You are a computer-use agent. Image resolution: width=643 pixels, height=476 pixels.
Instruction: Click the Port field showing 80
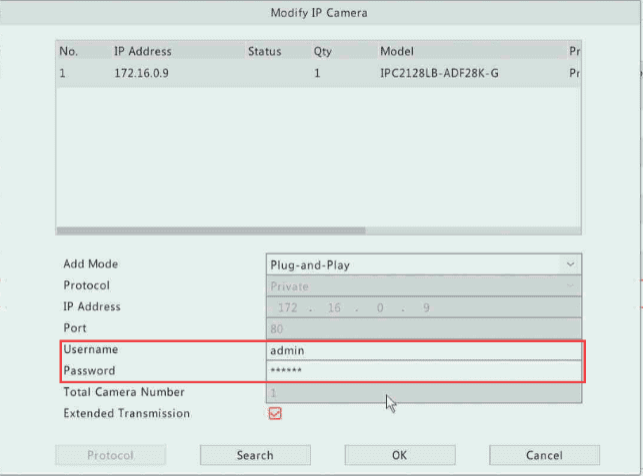point(422,328)
